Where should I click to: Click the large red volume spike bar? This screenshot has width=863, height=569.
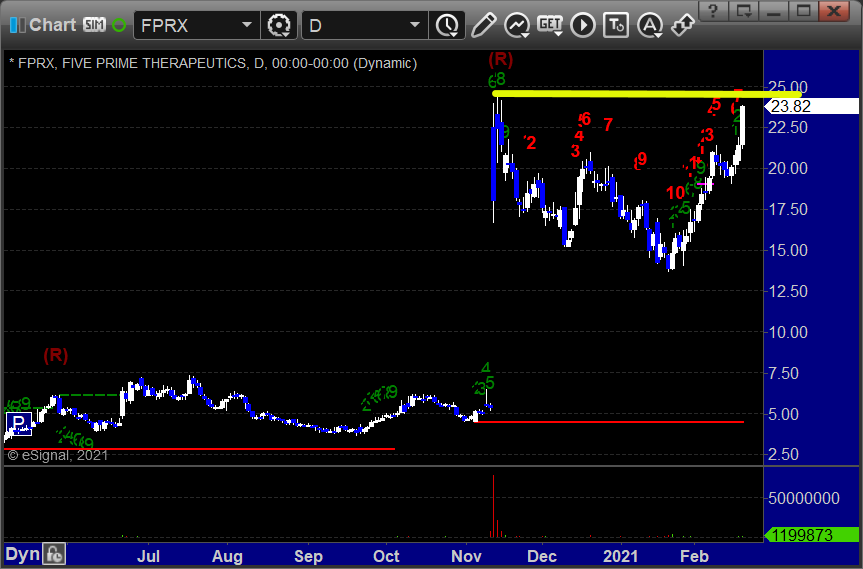494,506
